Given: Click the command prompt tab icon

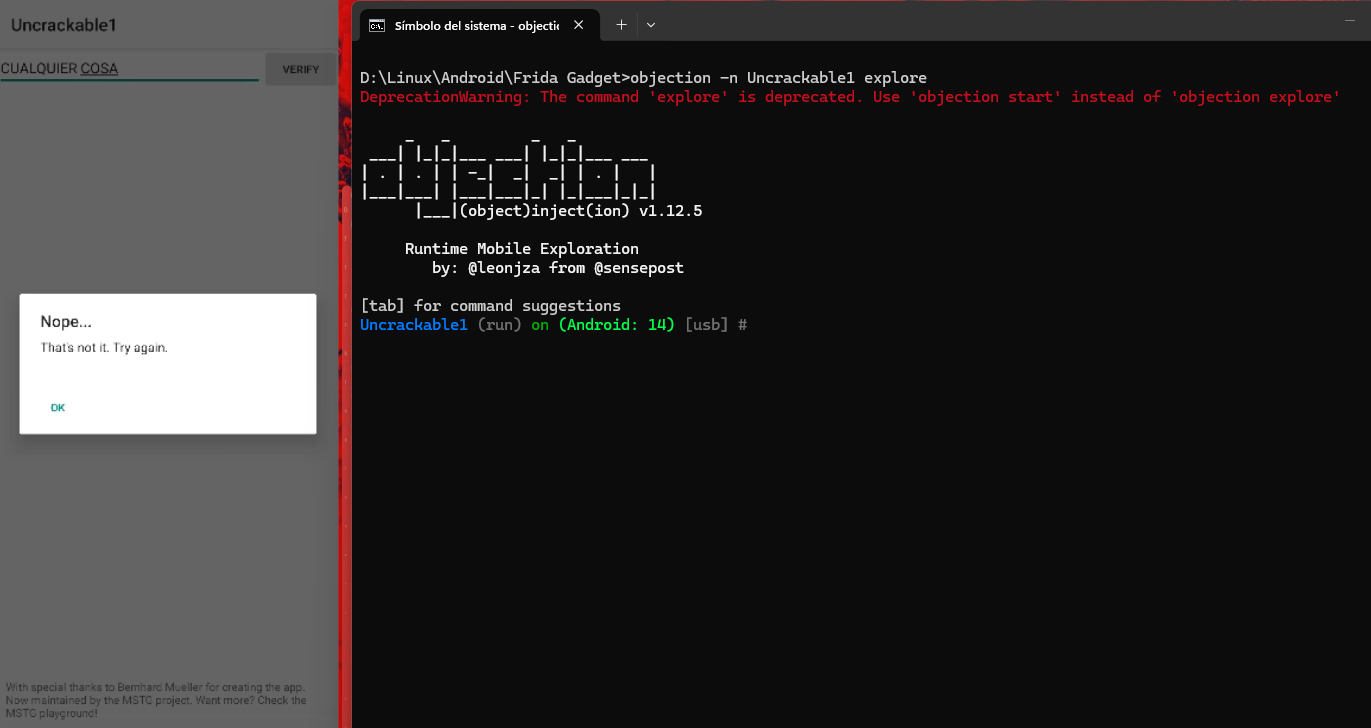Looking at the screenshot, I should pos(377,26).
